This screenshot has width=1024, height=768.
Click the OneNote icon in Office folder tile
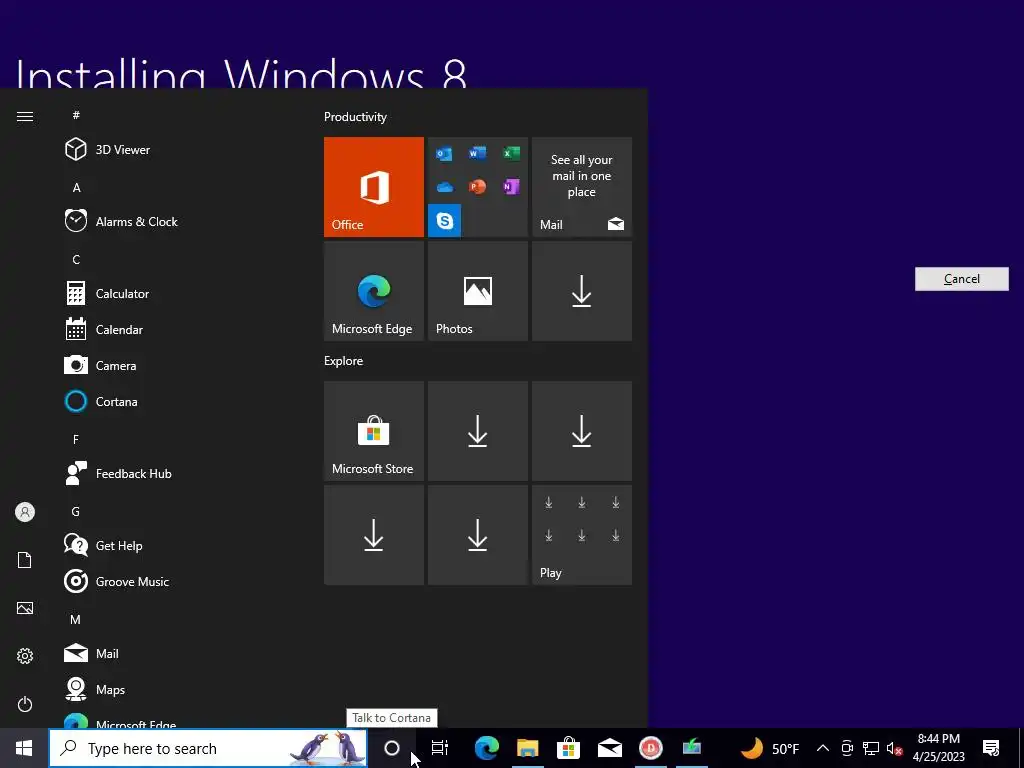[x=511, y=187]
